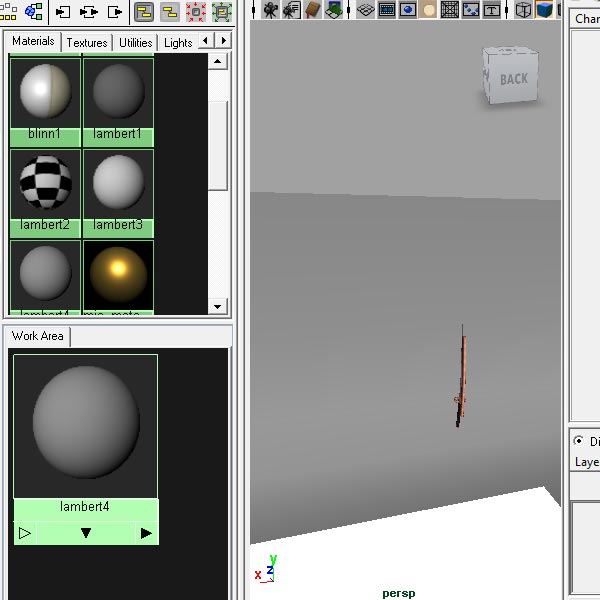
Task: Click the green outward-arrows expand icon
Action: (x=222, y=12)
